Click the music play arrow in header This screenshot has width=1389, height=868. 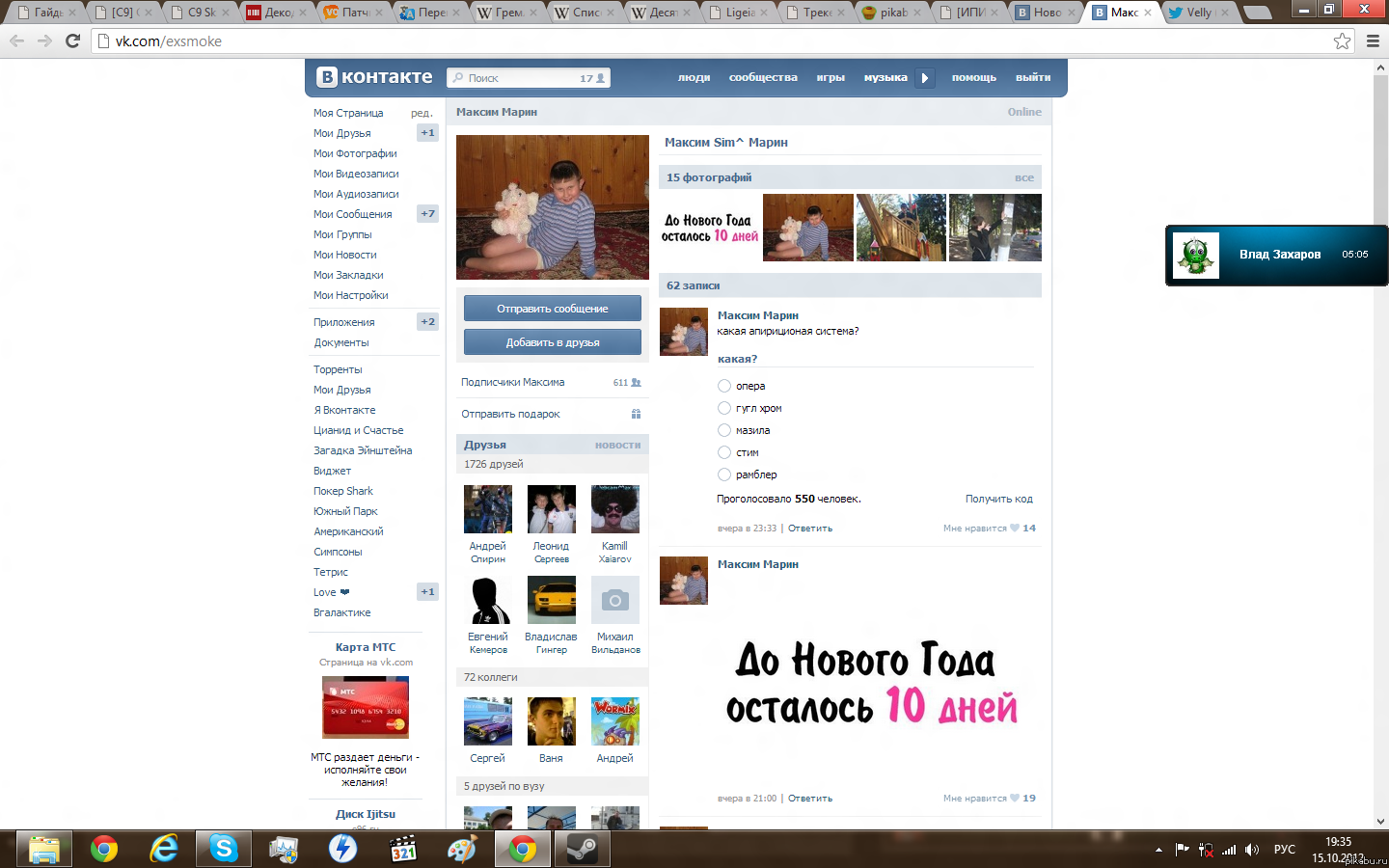tap(924, 78)
